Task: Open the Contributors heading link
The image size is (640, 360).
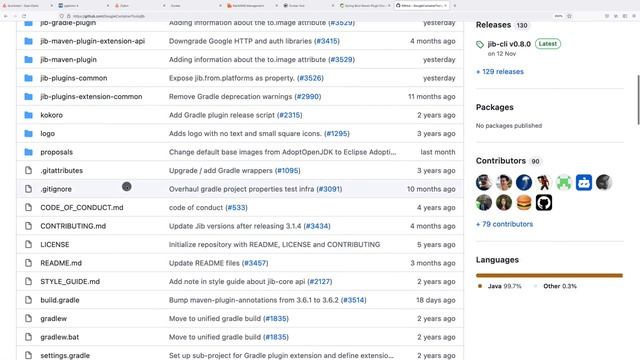Action: [x=500, y=161]
